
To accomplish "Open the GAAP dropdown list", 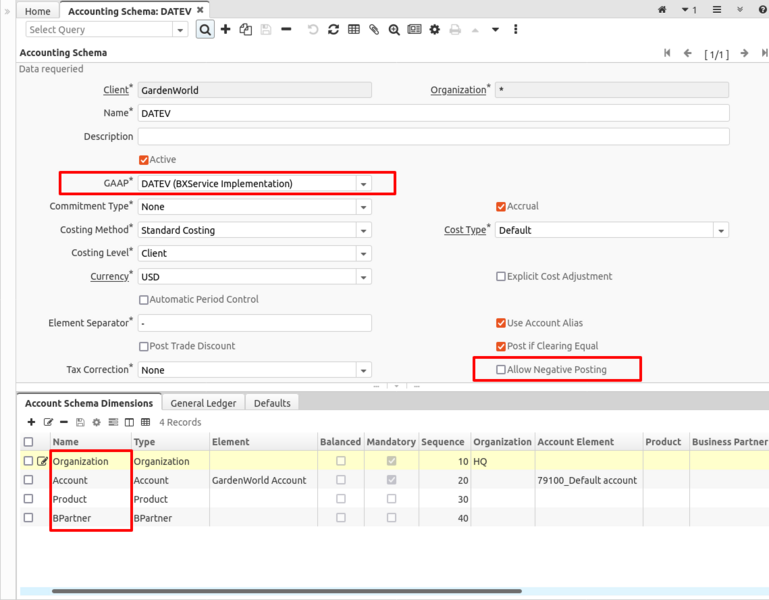I will click(x=363, y=184).
